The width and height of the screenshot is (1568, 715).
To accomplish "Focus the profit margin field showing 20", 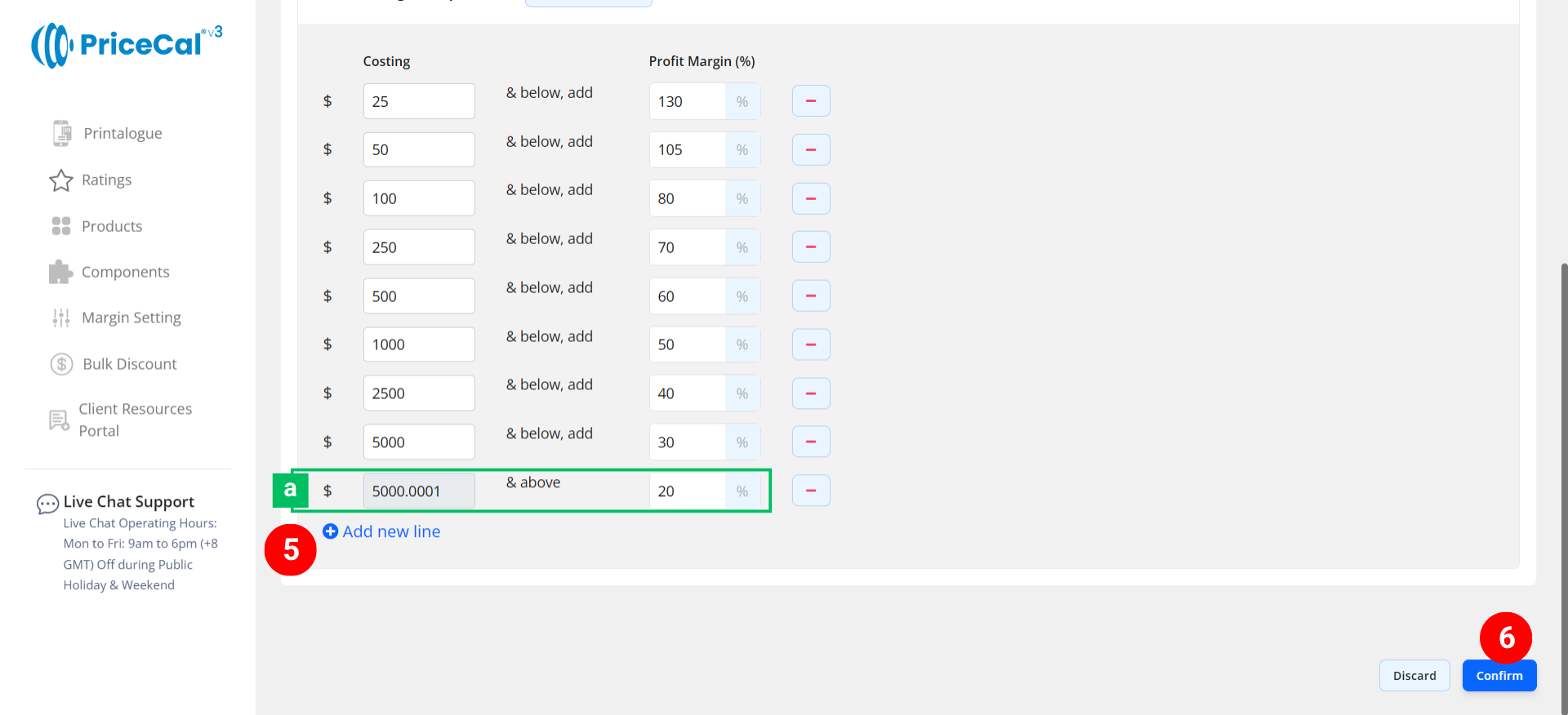I will click(x=687, y=491).
